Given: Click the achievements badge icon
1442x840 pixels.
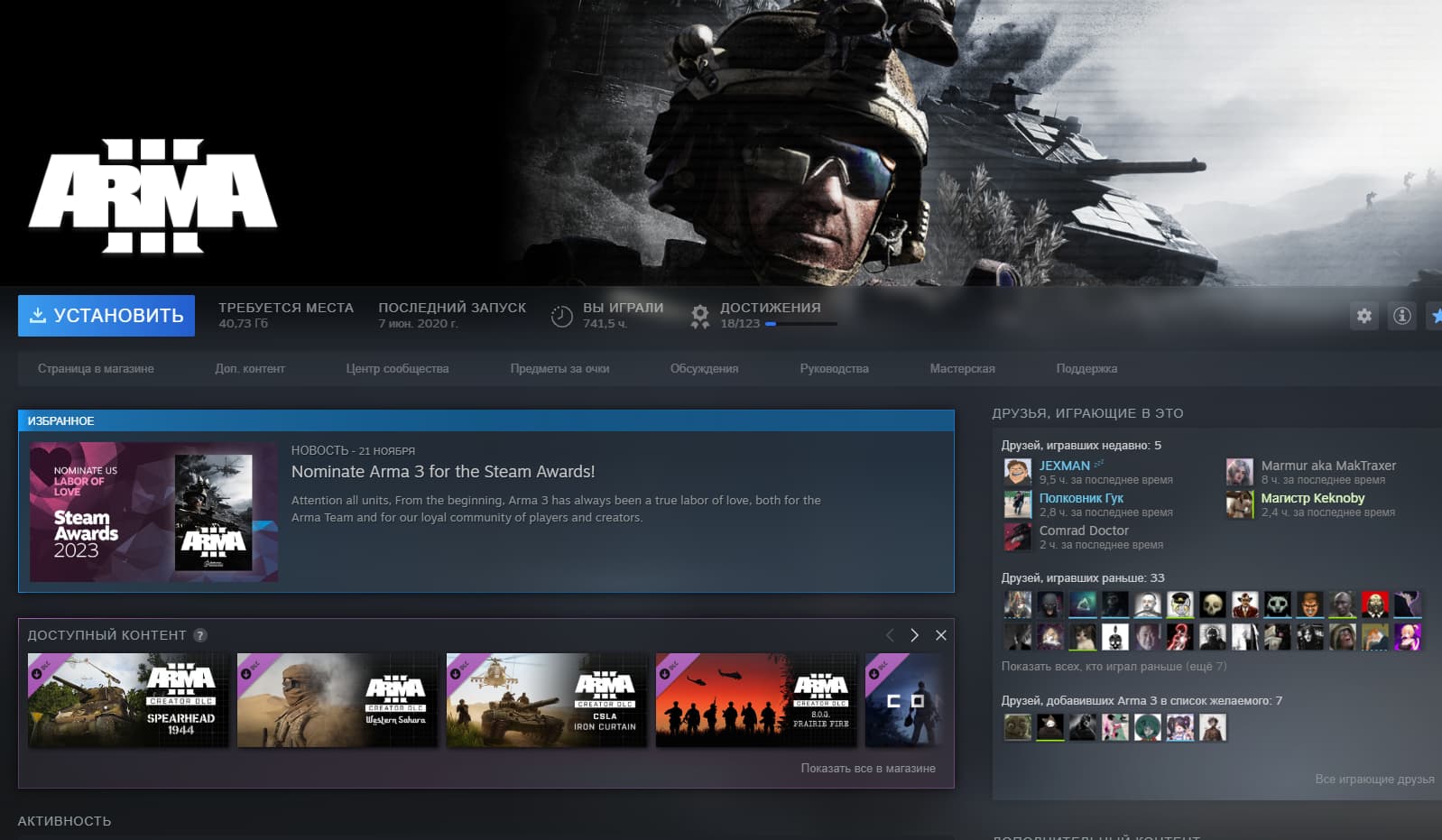Looking at the screenshot, I should coord(700,316).
